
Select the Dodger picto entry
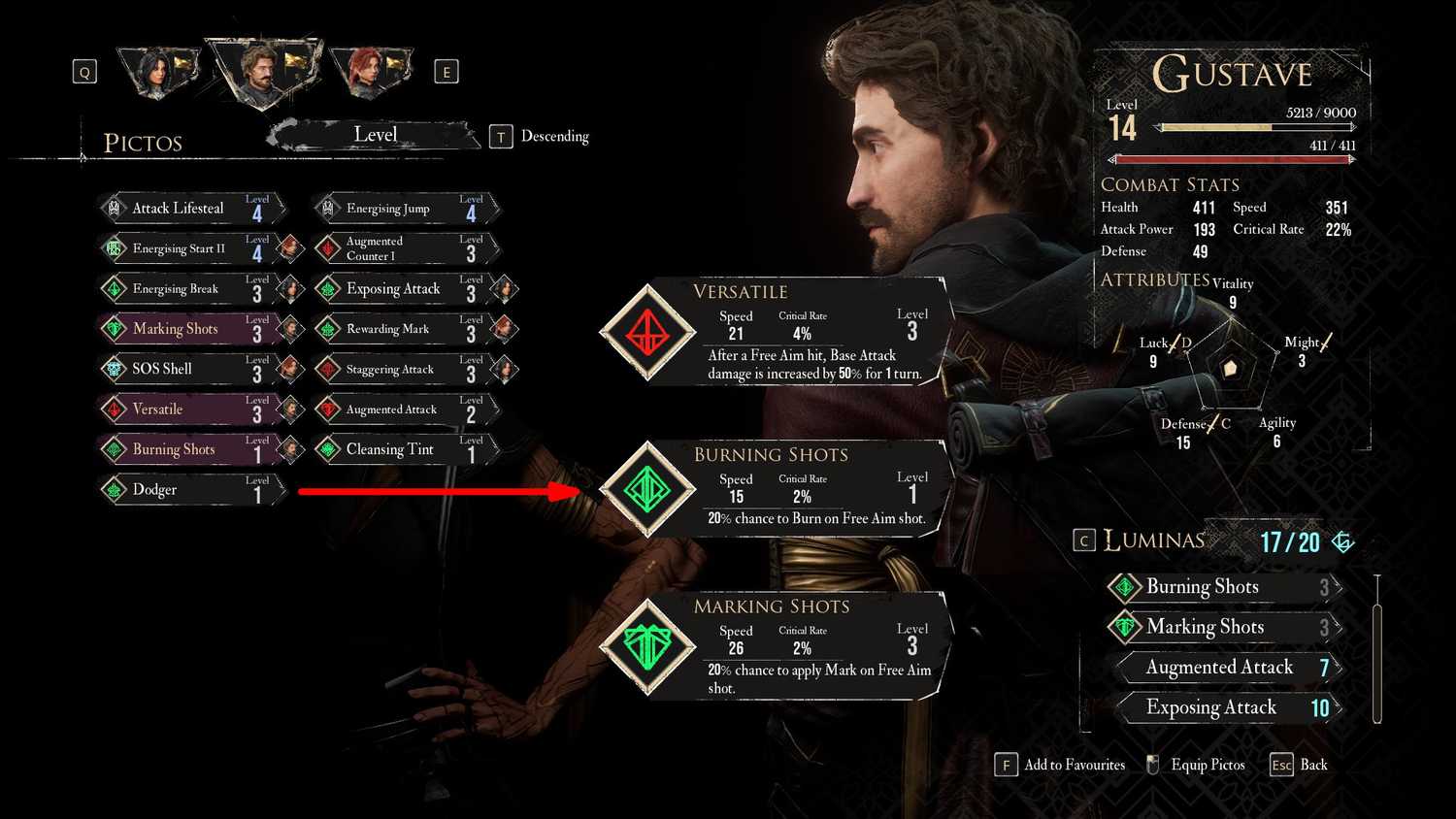coord(191,490)
